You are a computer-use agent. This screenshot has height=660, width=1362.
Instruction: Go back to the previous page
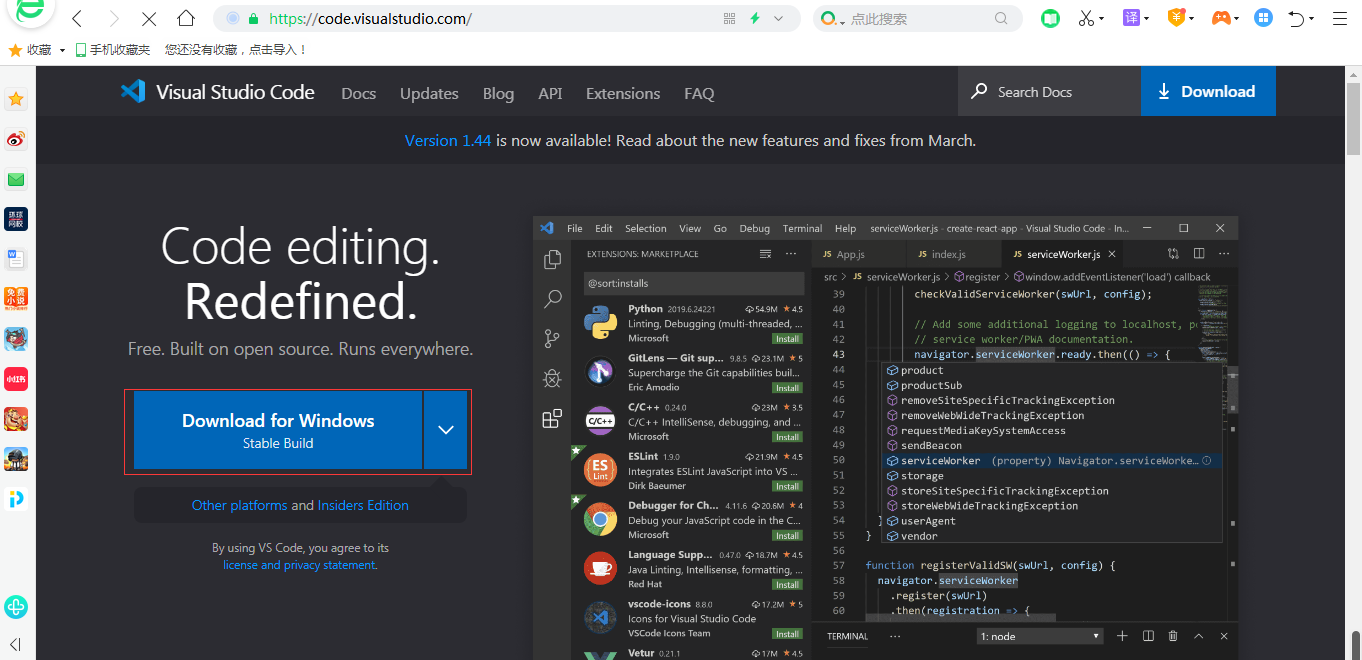coord(77,18)
